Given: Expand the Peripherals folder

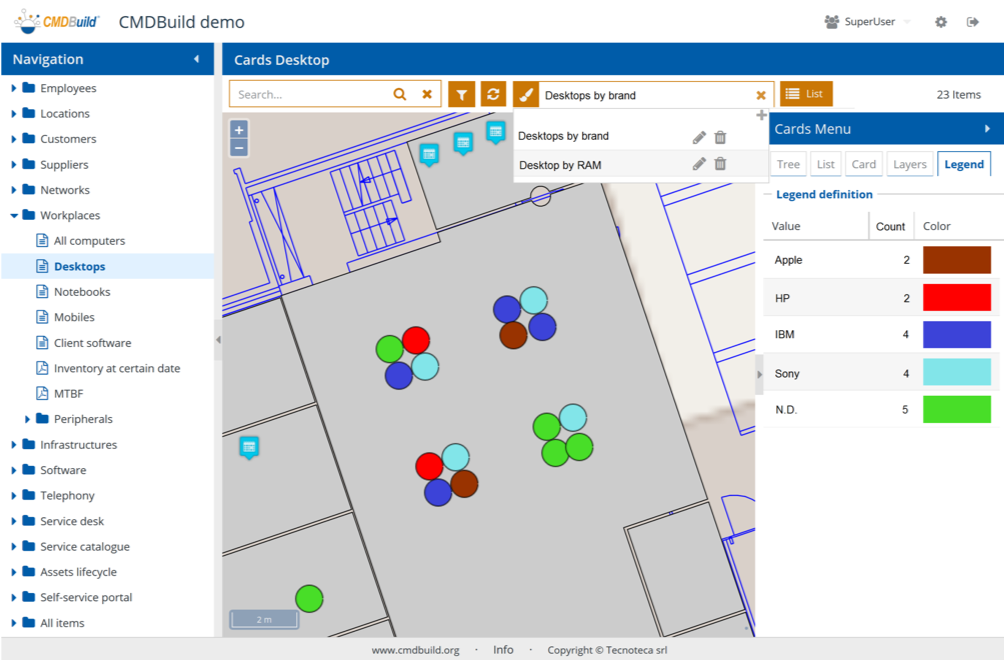Looking at the screenshot, I should pos(28,419).
